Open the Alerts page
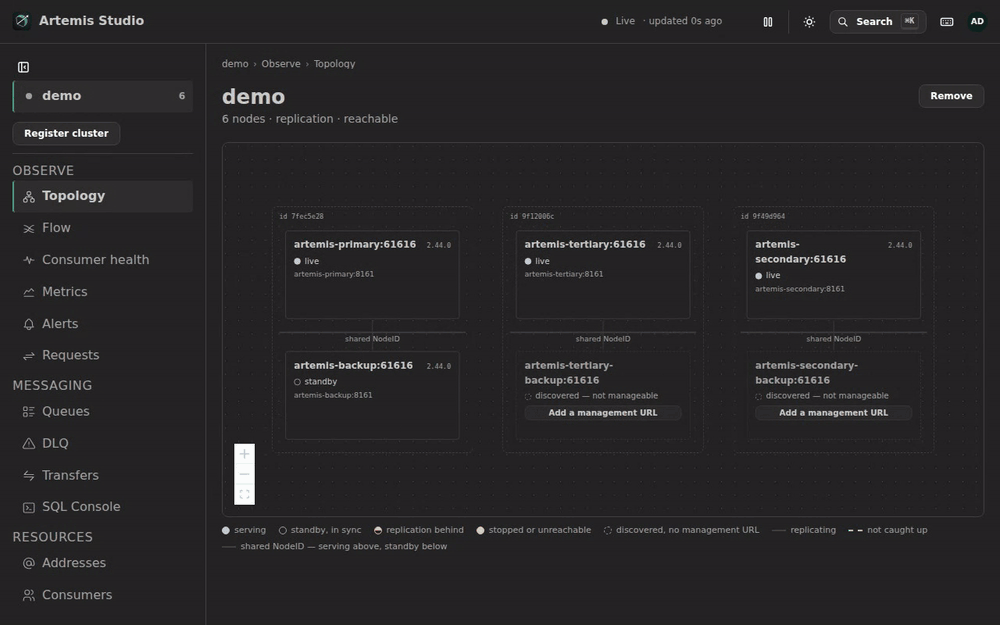 point(103,323)
